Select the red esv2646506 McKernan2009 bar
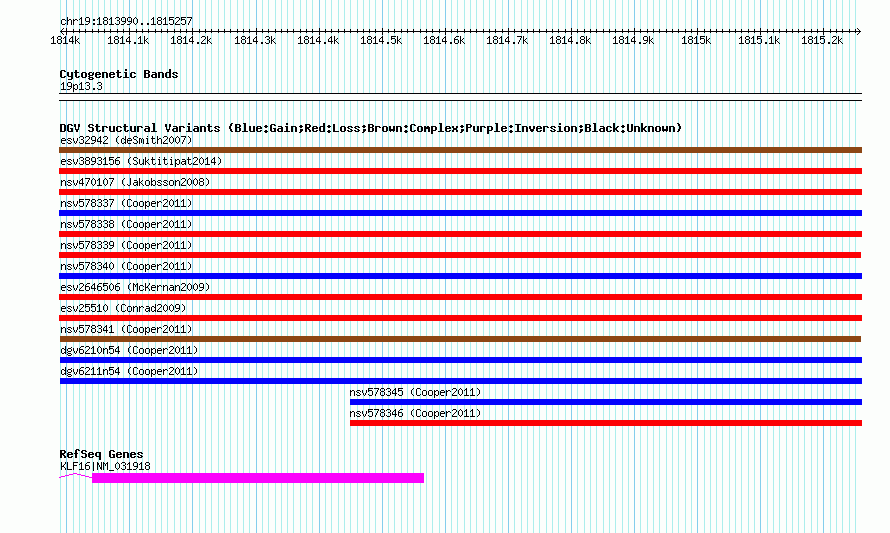890x533 pixels. (460, 297)
